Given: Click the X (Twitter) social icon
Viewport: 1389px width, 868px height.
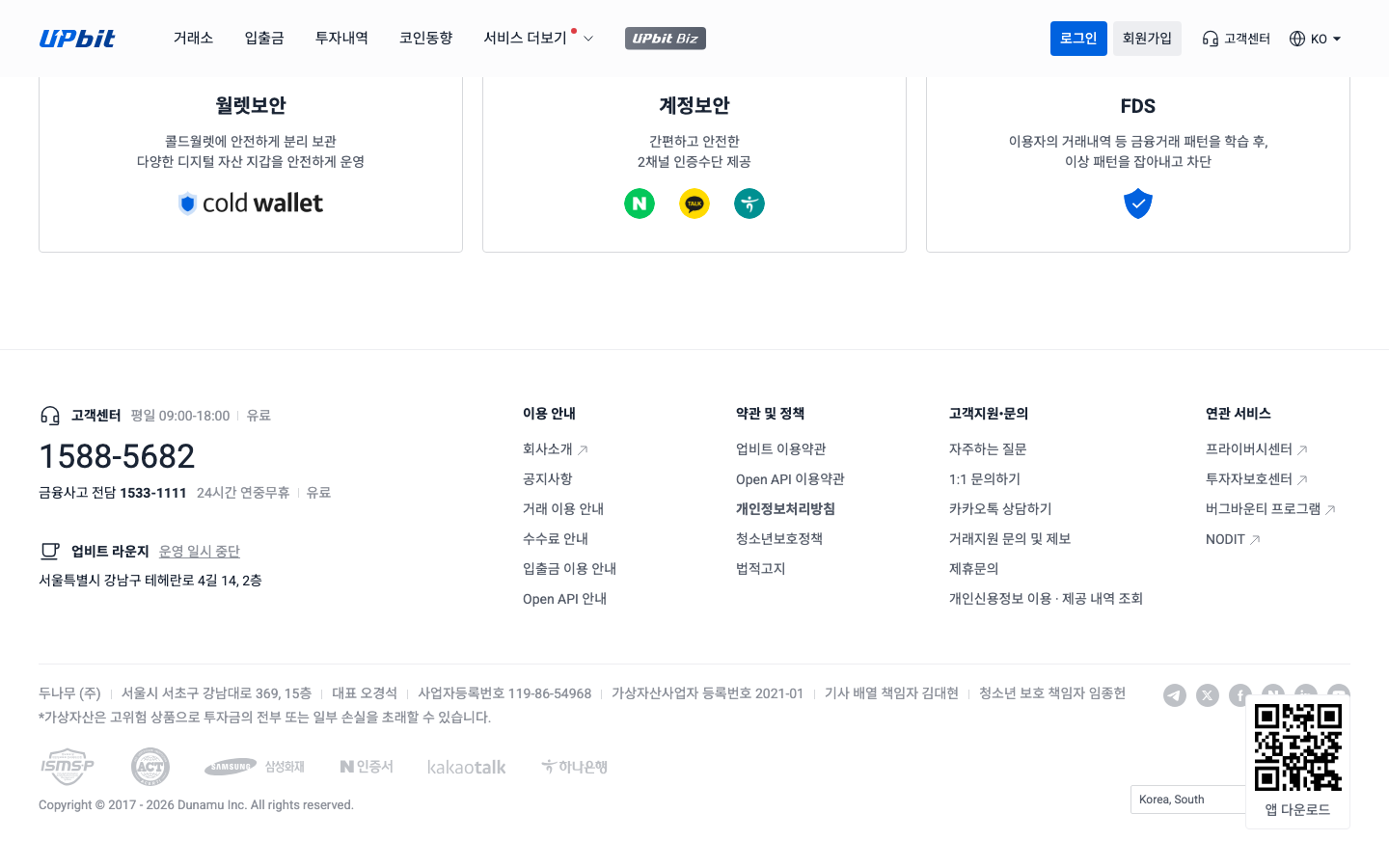Looking at the screenshot, I should pyautogui.click(x=1208, y=695).
